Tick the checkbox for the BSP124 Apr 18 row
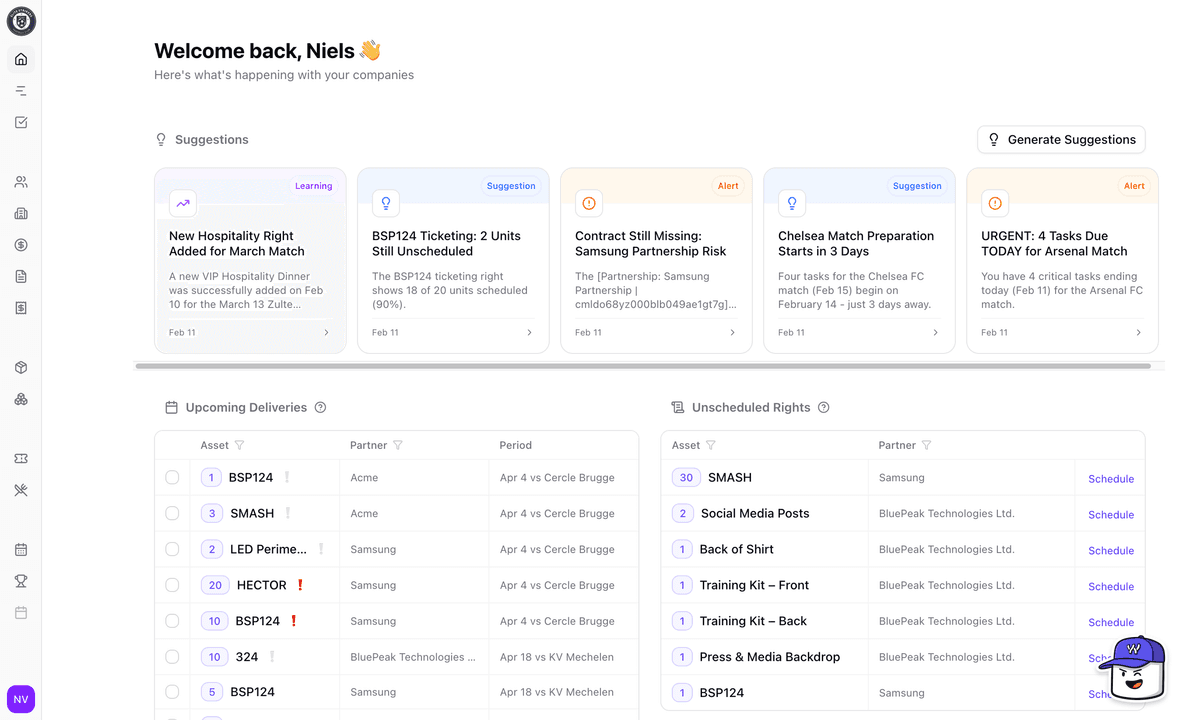Screen dimensions: 1200x720 coord(172,692)
